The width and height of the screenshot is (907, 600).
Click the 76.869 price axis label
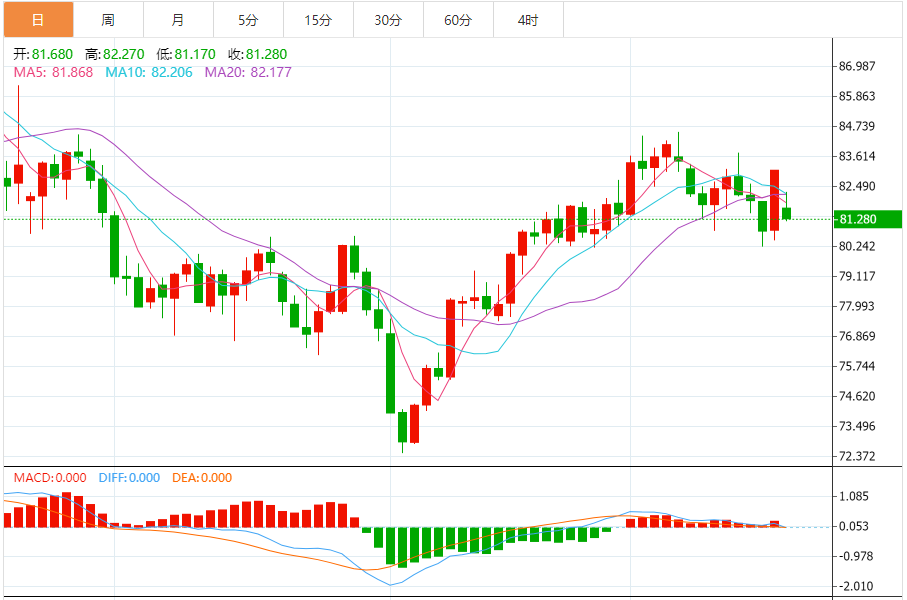[857, 336]
